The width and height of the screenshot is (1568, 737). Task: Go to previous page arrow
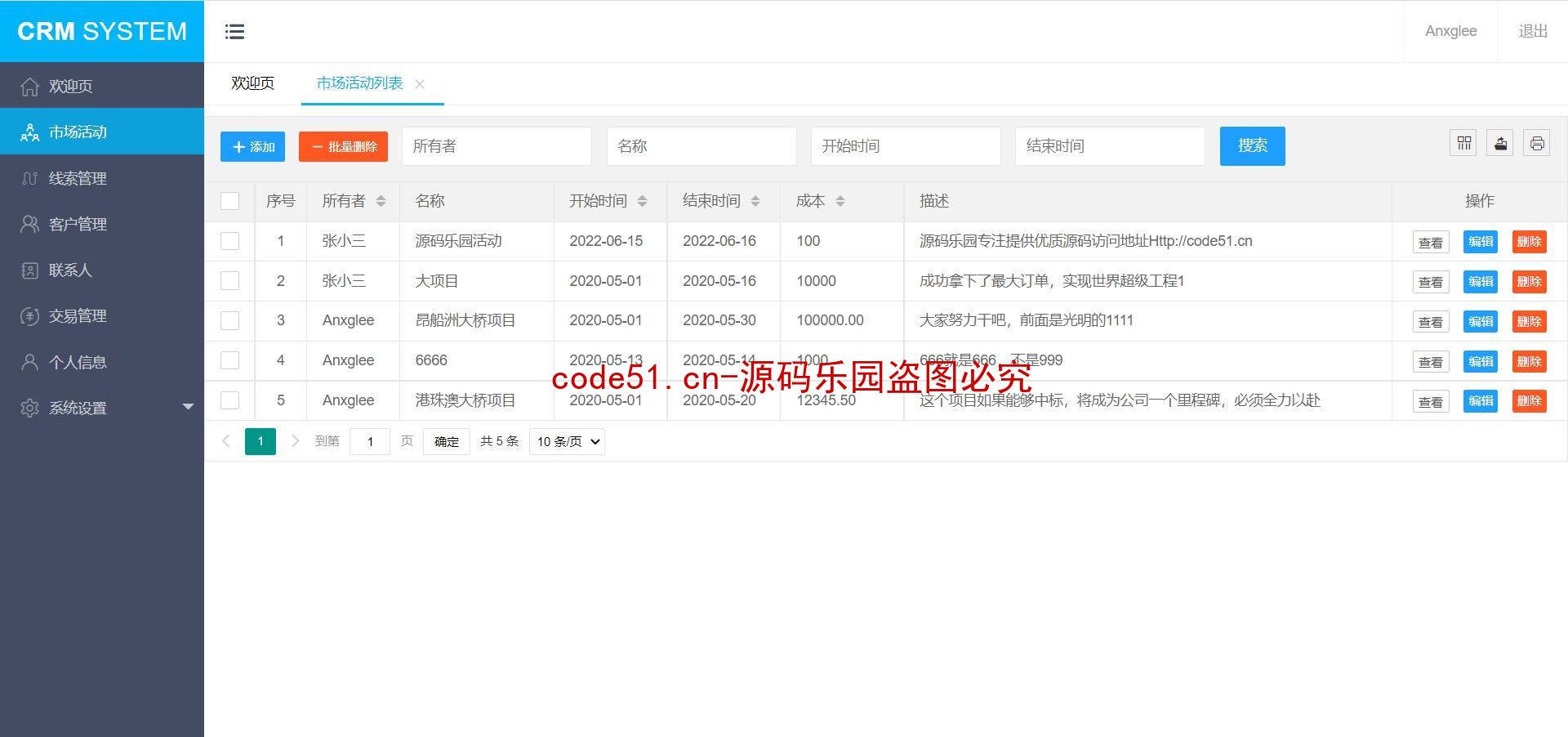[226, 441]
